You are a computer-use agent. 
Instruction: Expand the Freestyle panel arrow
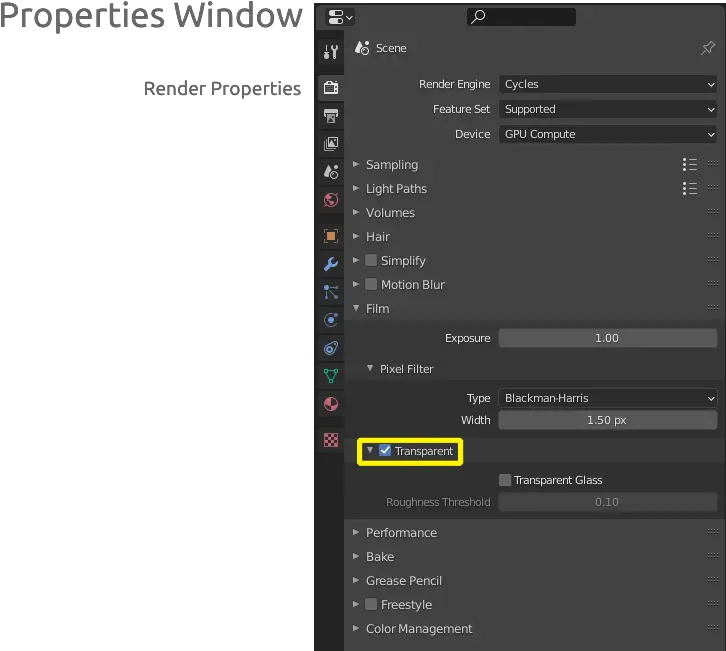(356, 604)
